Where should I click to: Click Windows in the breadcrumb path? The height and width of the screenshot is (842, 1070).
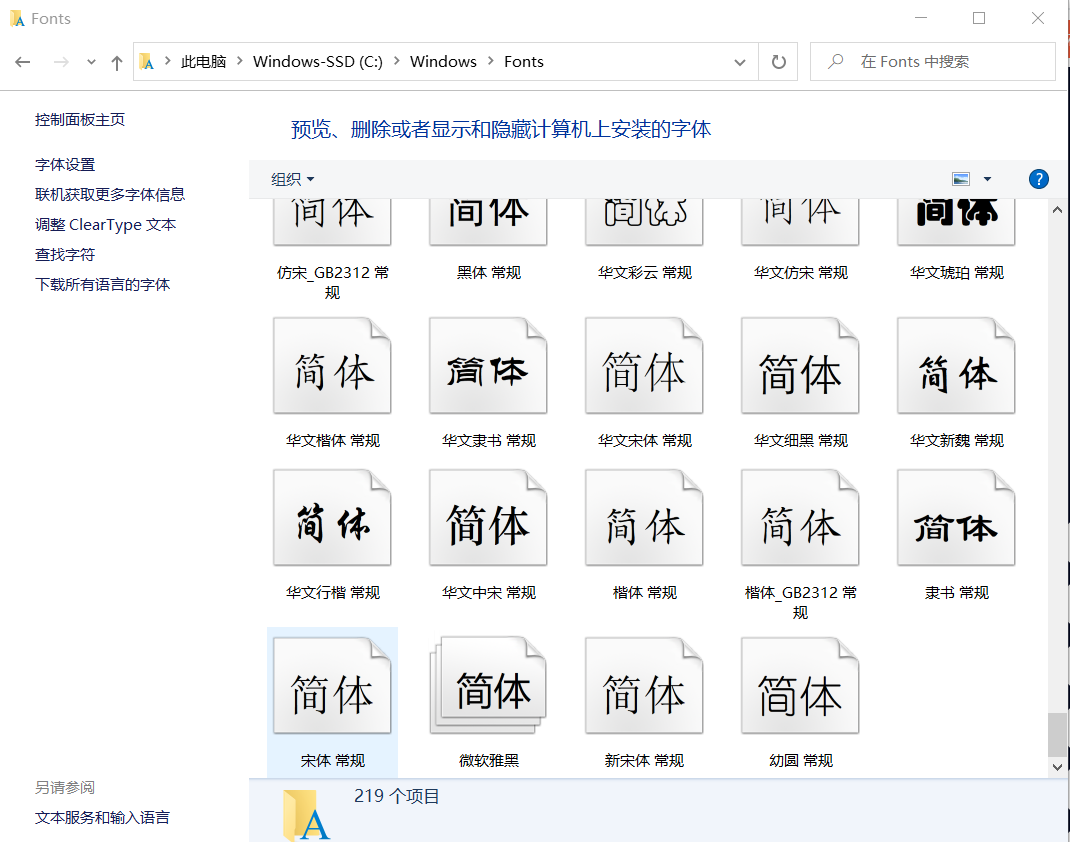pos(443,61)
